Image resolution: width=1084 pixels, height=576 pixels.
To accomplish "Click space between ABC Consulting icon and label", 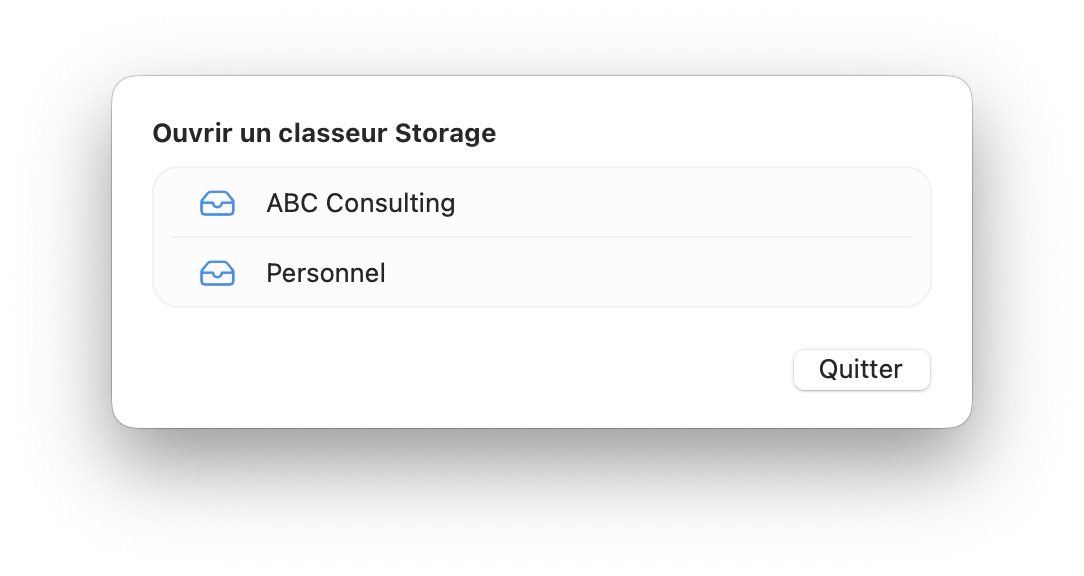I will click(x=250, y=203).
